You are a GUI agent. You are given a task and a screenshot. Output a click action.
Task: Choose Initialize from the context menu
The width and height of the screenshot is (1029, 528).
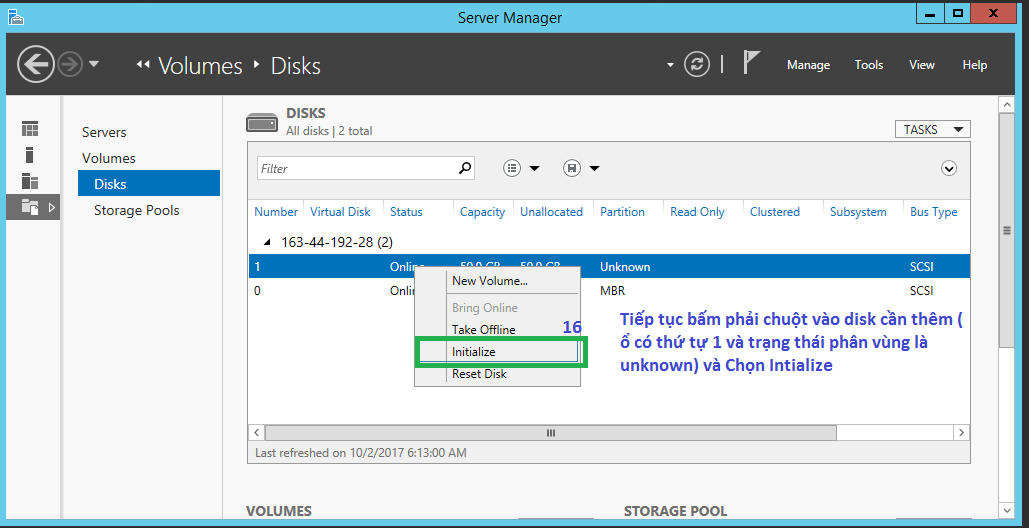[x=474, y=352]
